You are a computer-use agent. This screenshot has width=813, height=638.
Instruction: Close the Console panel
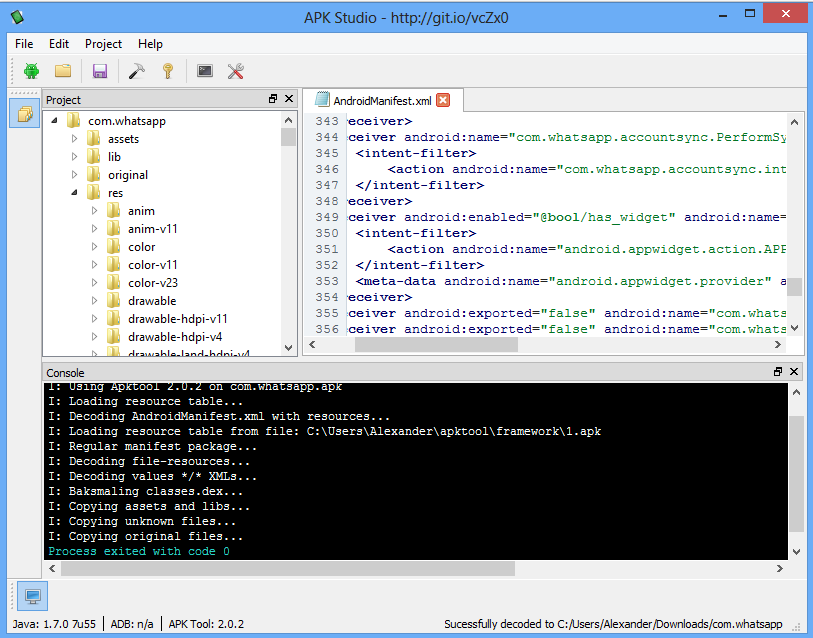[x=794, y=371]
